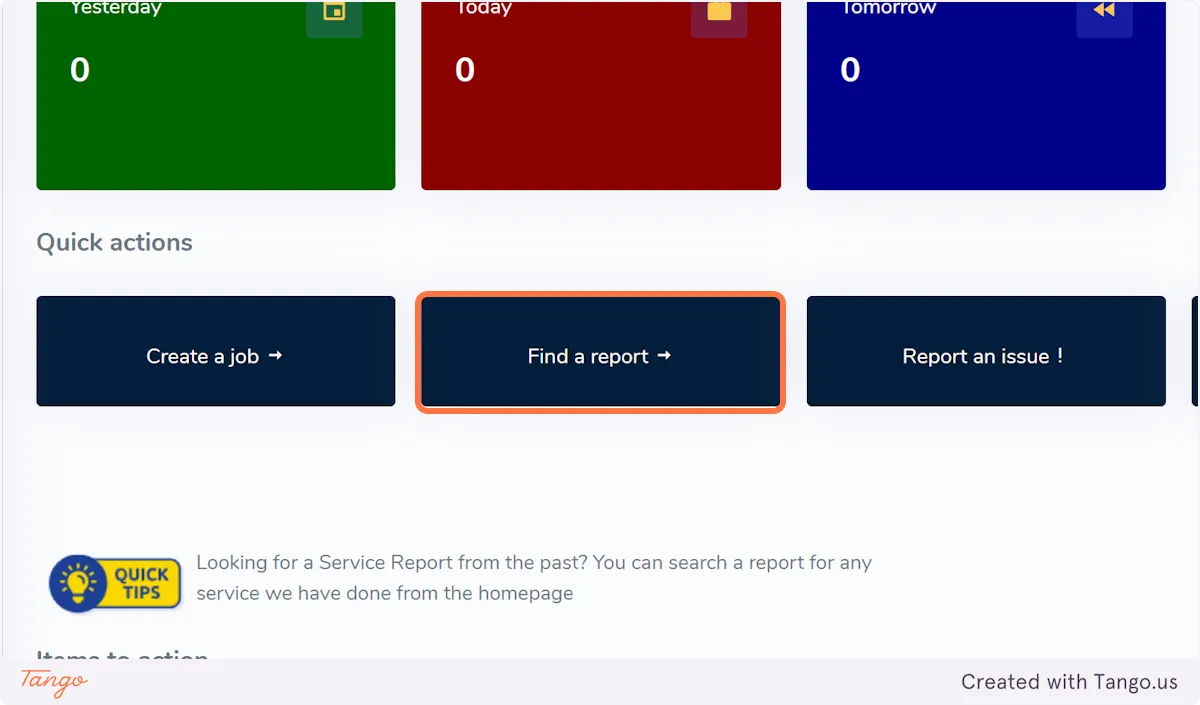
Task: Click the yellow icon on the Today card
Action: click(719, 12)
